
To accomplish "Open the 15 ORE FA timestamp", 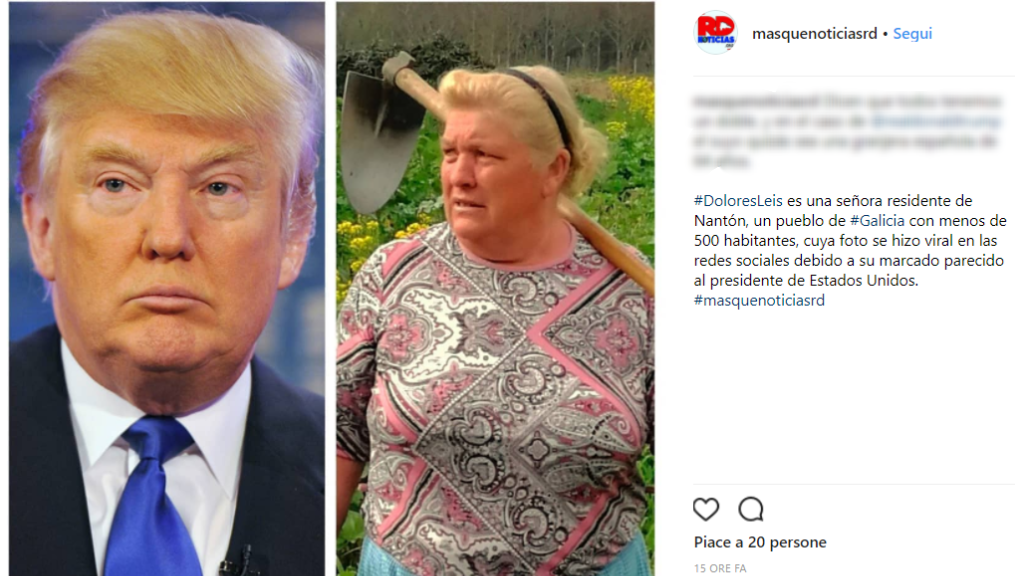I will [x=720, y=568].
